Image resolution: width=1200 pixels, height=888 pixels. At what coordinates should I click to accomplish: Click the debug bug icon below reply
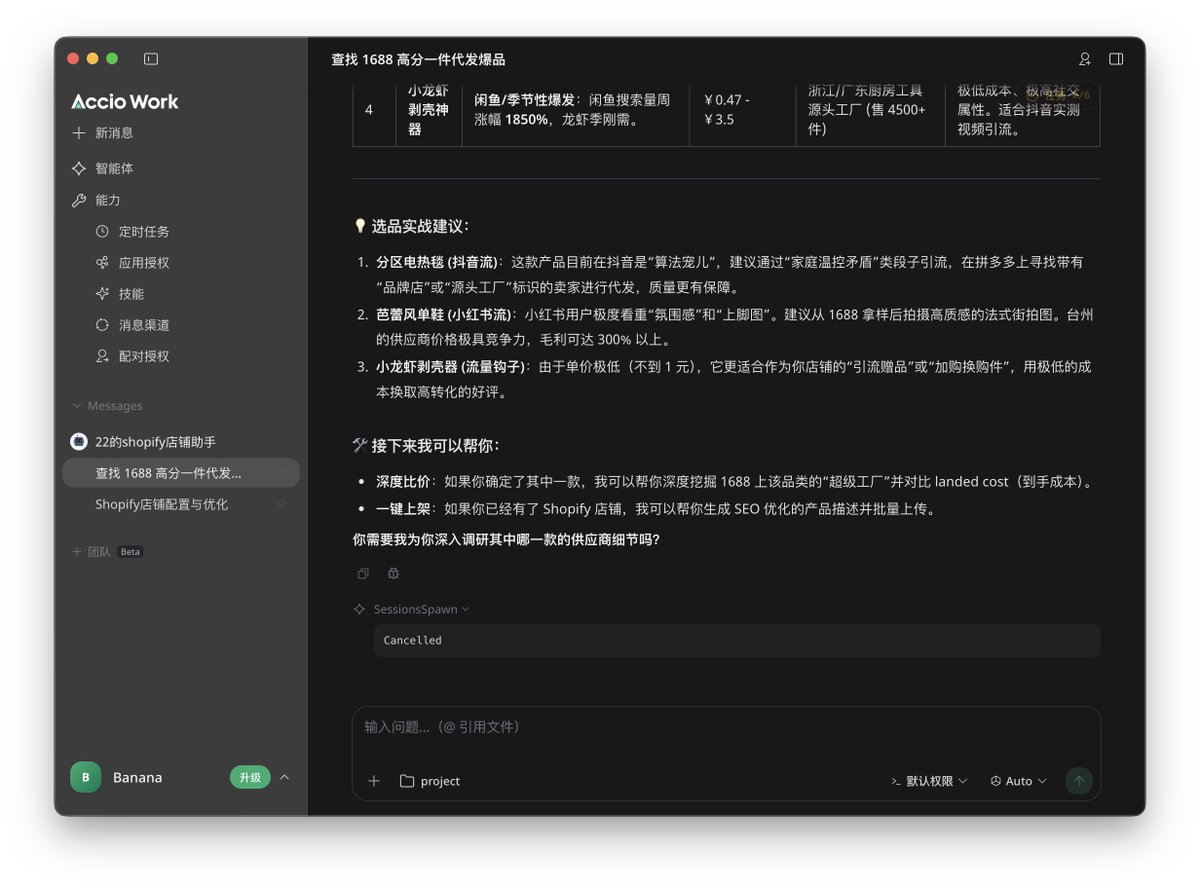pyautogui.click(x=393, y=574)
